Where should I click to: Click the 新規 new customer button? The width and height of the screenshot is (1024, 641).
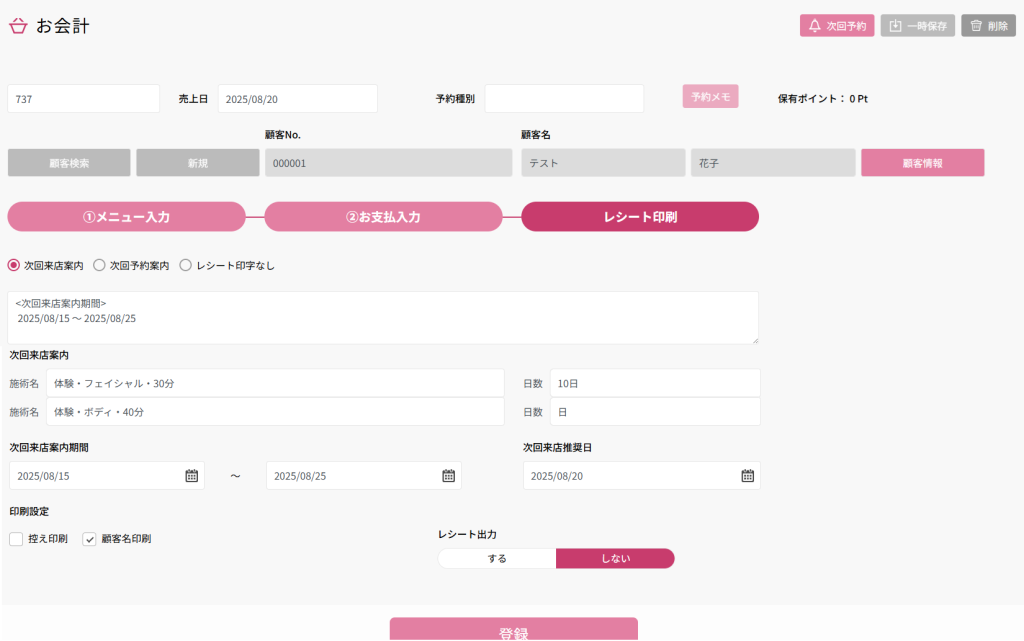click(x=197, y=161)
